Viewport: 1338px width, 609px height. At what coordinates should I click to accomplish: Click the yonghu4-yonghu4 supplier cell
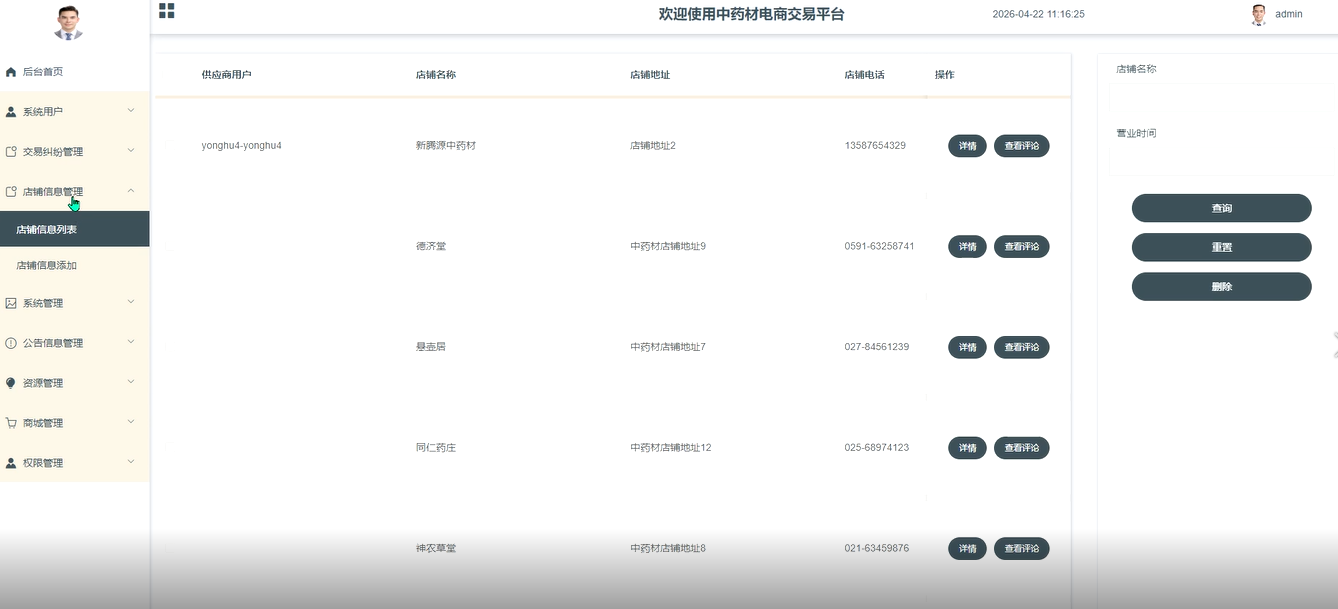point(241,146)
